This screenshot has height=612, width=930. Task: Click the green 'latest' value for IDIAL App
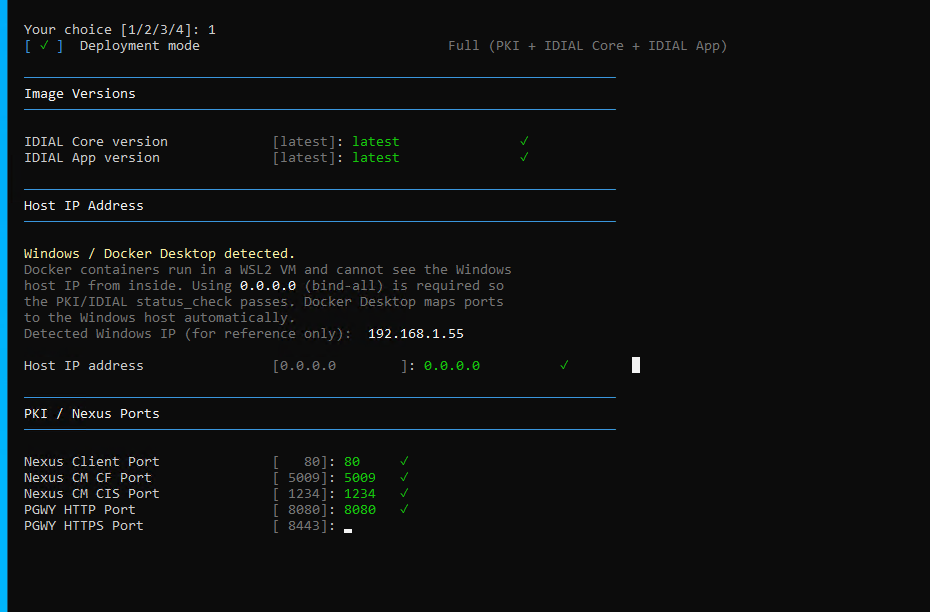coord(375,158)
